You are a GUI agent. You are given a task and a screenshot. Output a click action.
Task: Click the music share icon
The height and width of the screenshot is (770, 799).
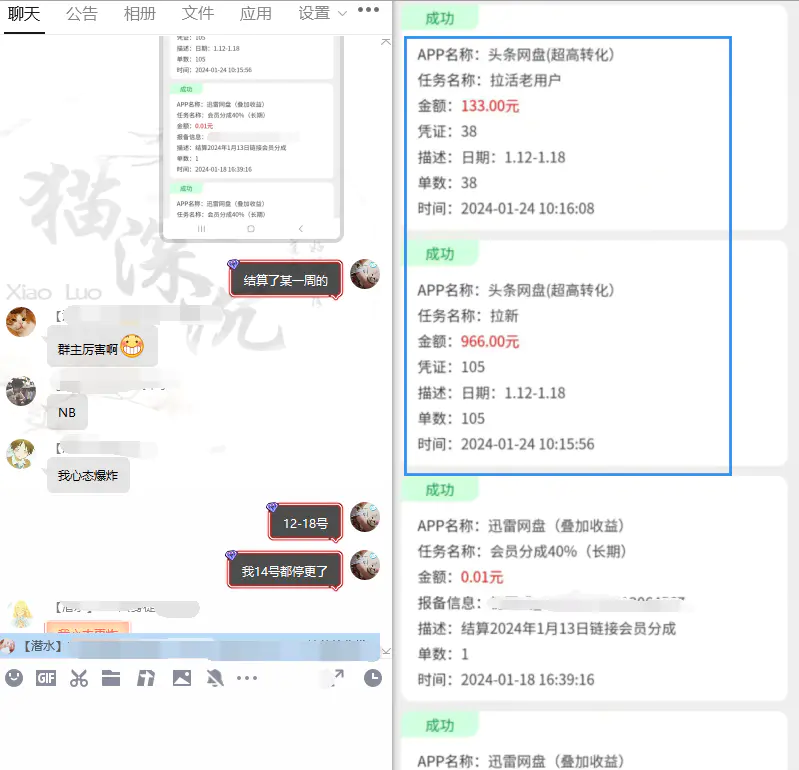pyautogui.click(x=146, y=678)
